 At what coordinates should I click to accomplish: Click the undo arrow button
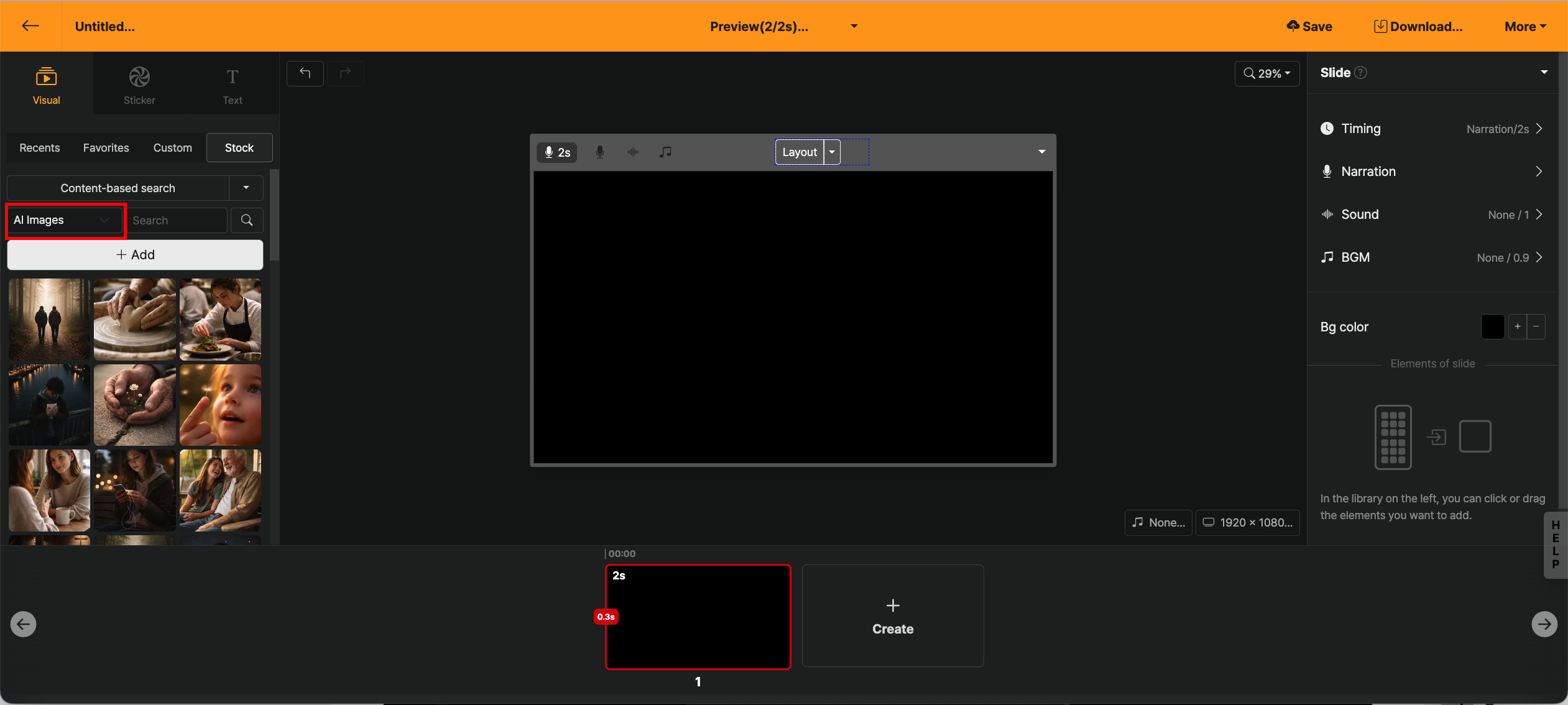[305, 73]
